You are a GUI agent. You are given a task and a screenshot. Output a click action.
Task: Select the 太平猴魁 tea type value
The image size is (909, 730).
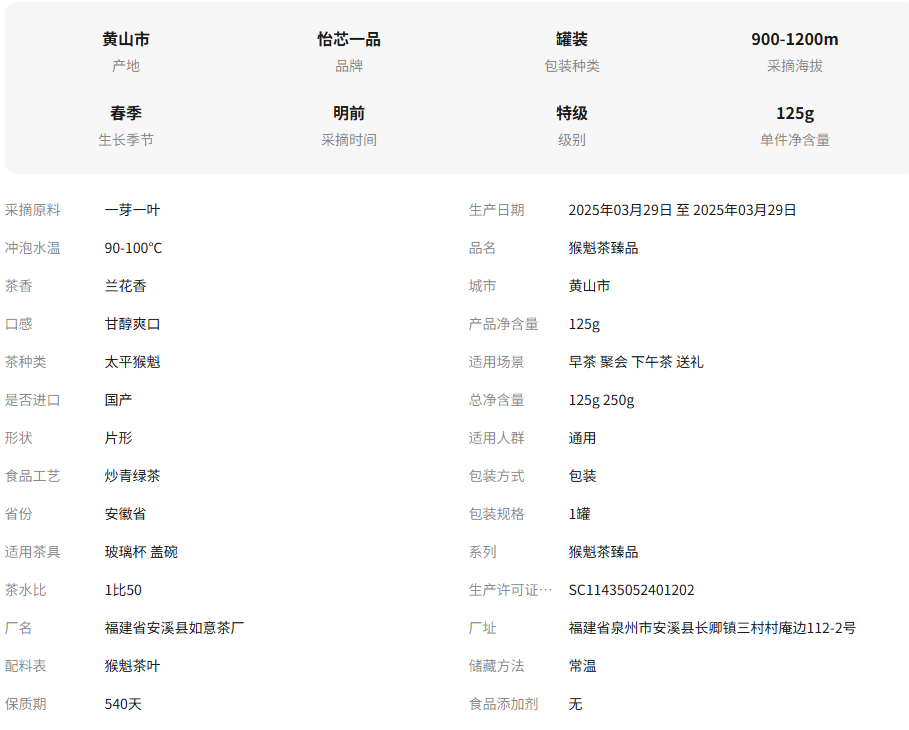tap(132, 362)
